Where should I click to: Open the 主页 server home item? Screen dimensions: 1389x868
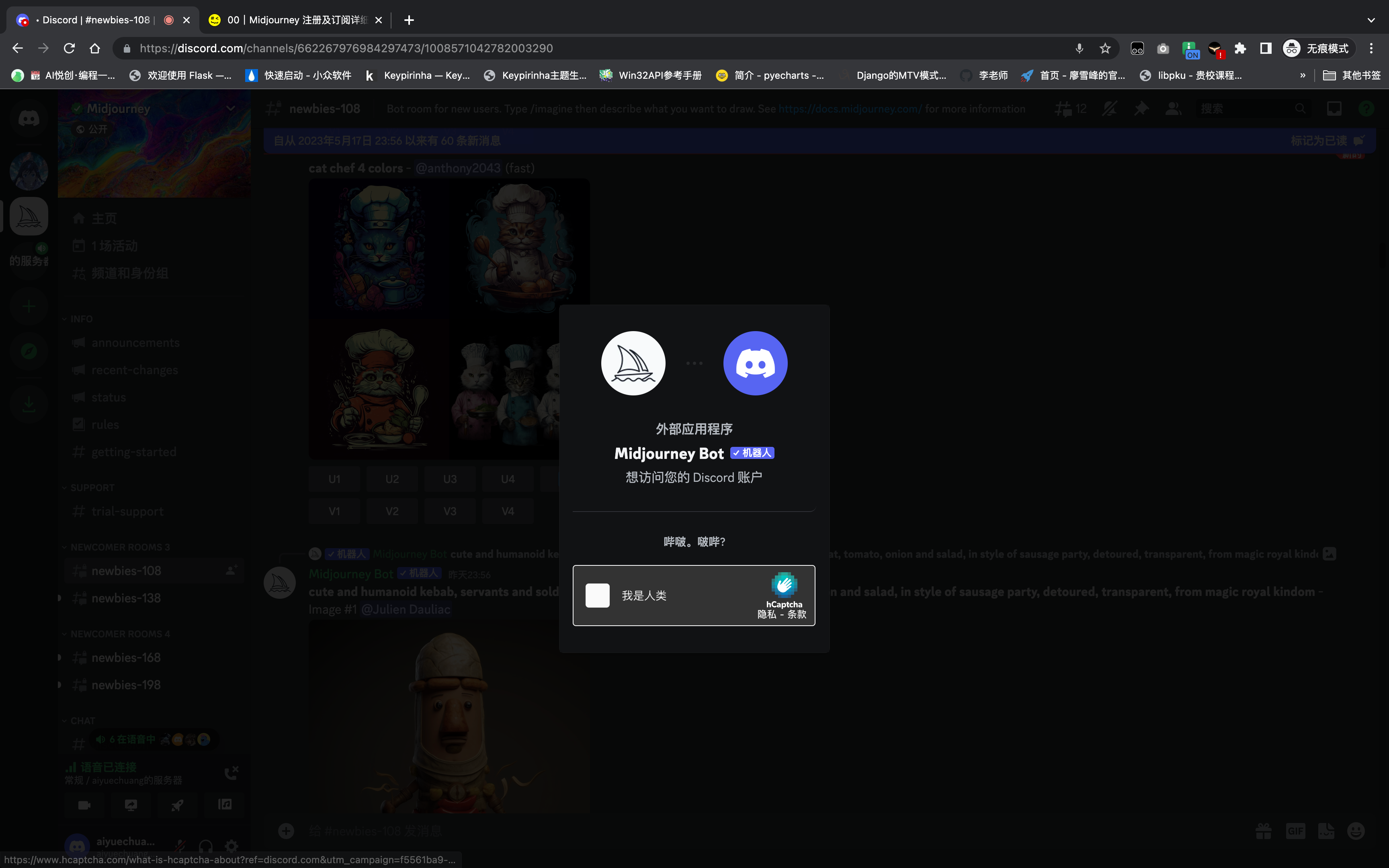coord(154,218)
